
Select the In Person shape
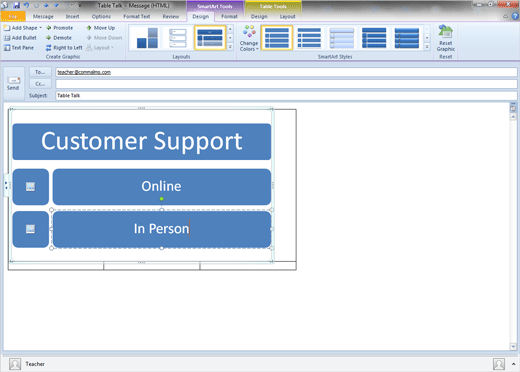point(162,229)
